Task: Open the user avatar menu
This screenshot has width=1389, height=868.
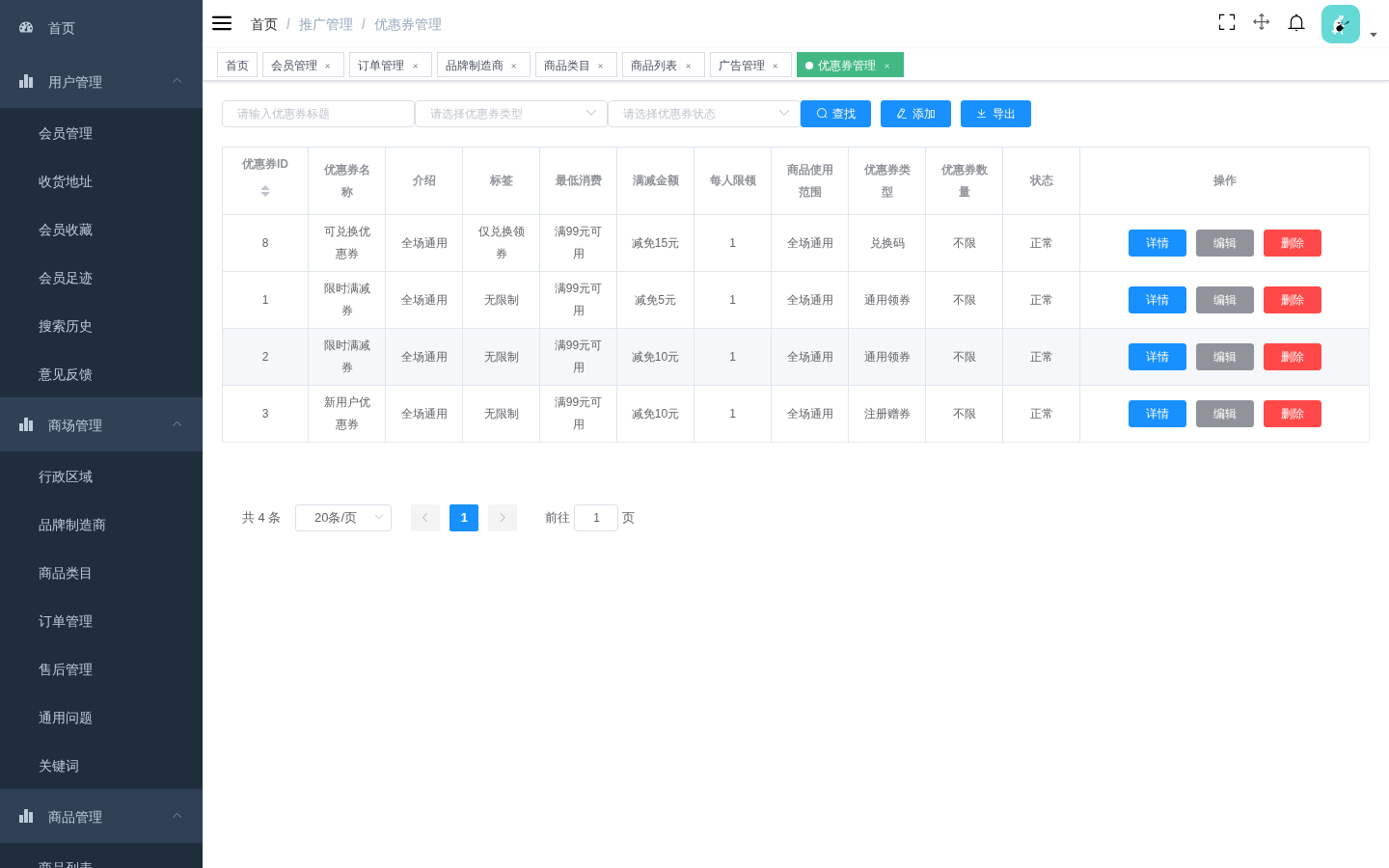Action: [1341, 24]
